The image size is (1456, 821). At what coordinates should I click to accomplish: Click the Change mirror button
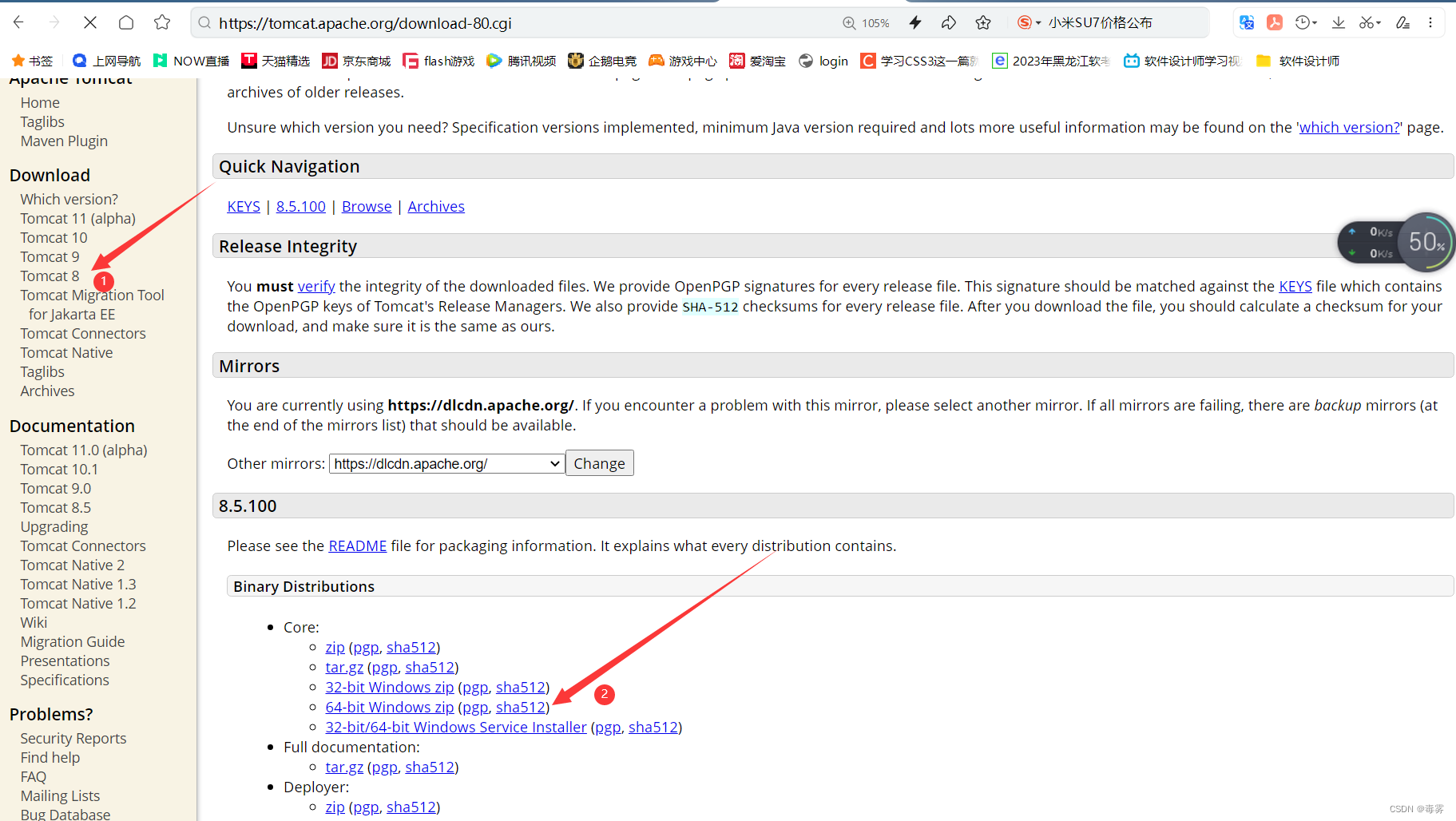[x=599, y=463]
